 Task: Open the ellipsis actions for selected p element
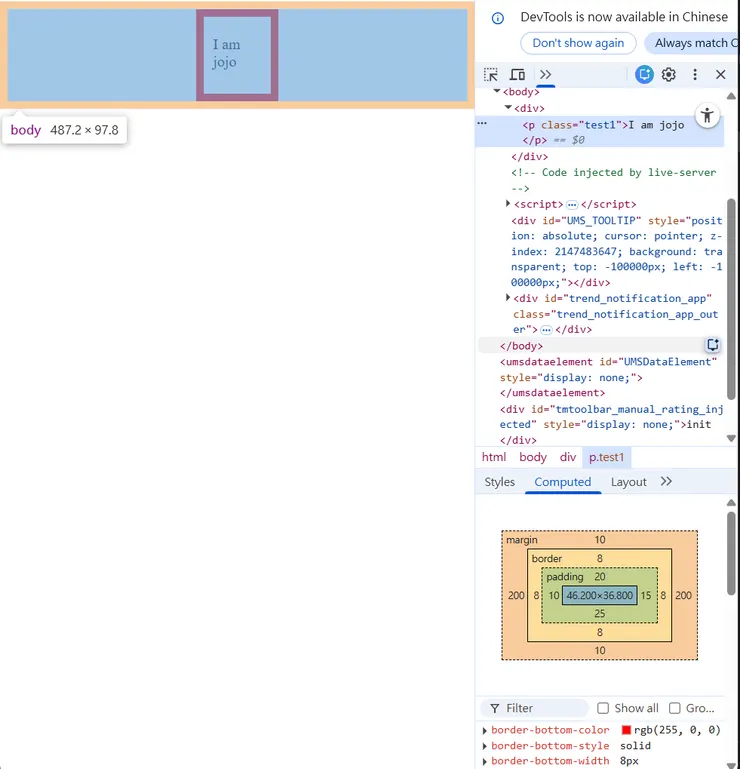tap(483, 123)
